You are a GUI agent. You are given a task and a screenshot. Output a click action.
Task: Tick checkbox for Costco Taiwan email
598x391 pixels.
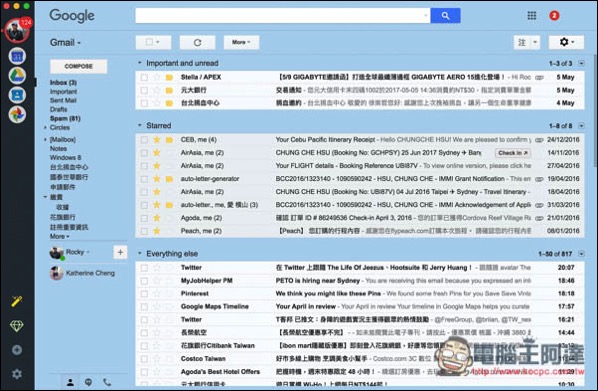[x=144, y=359]
